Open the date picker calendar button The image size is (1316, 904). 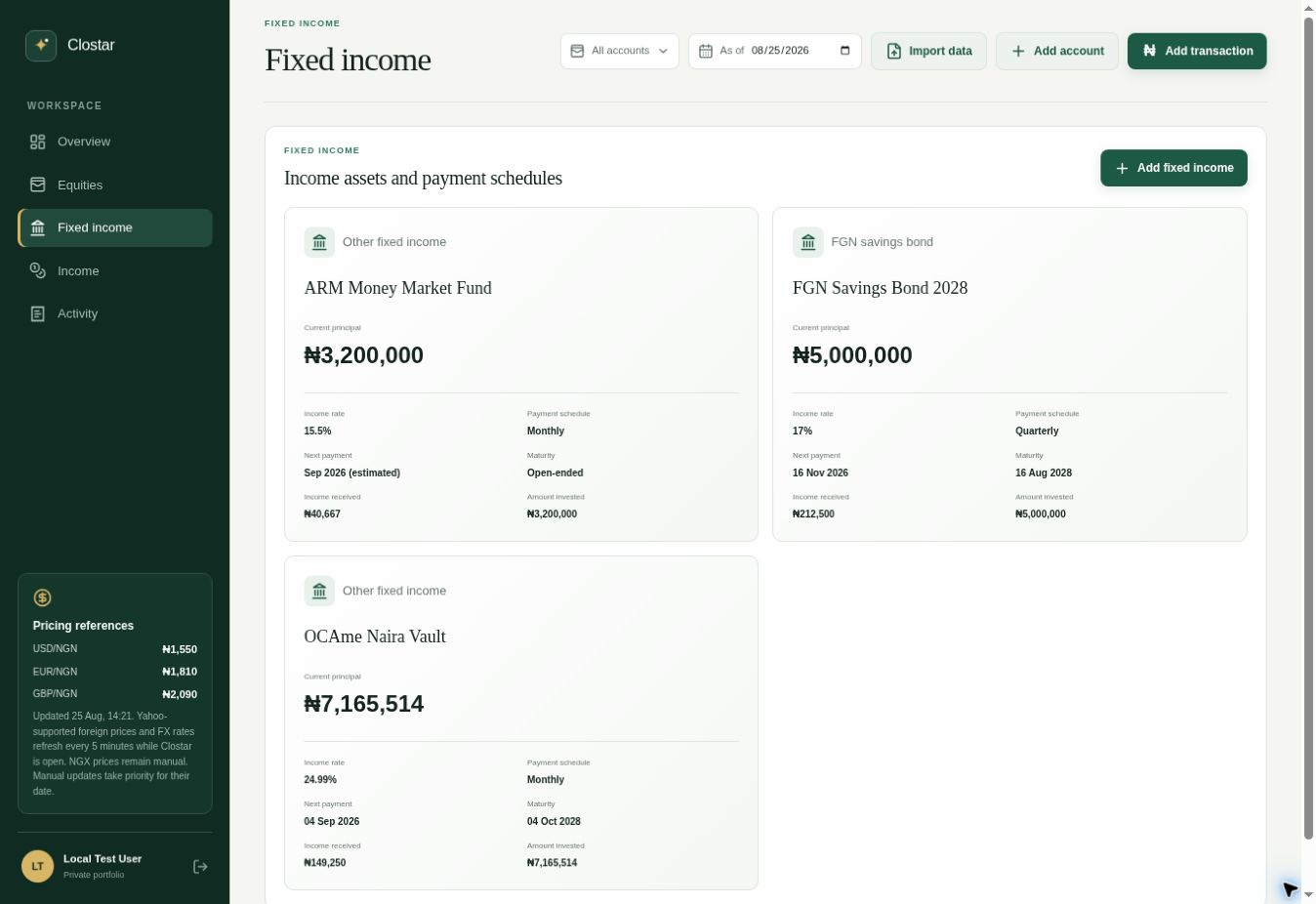845,51
